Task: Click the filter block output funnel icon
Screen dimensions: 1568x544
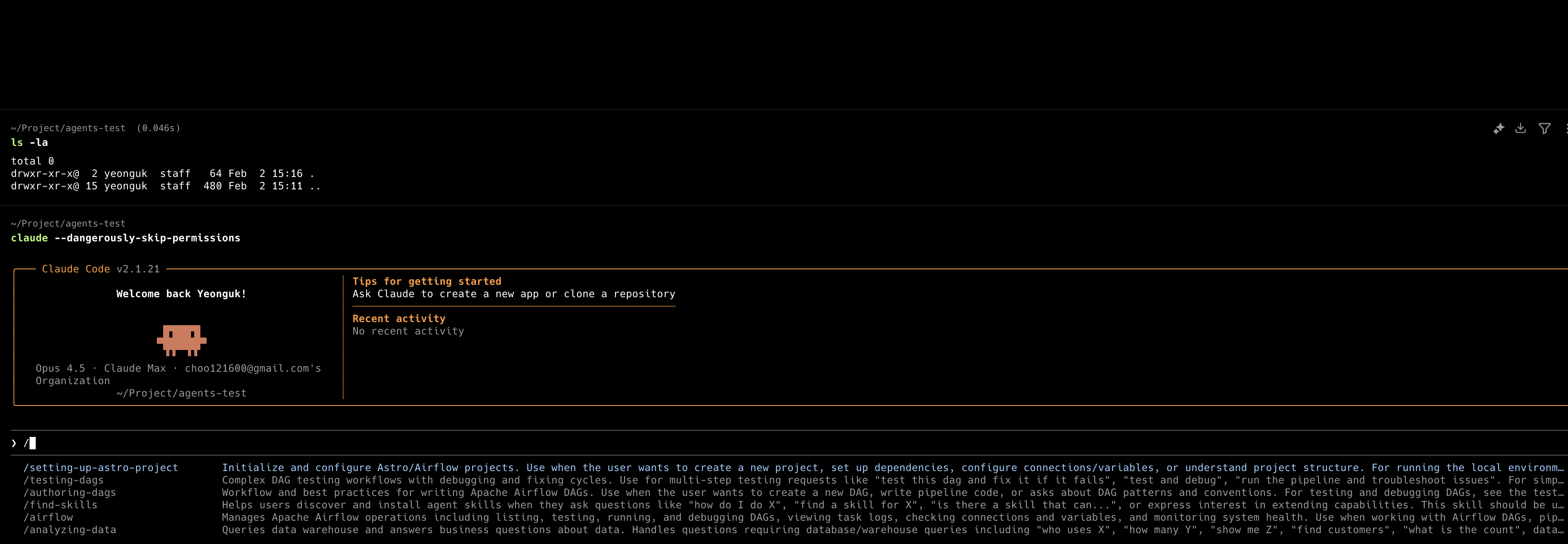Action: pyautogui.click(x=1544, y=128)
